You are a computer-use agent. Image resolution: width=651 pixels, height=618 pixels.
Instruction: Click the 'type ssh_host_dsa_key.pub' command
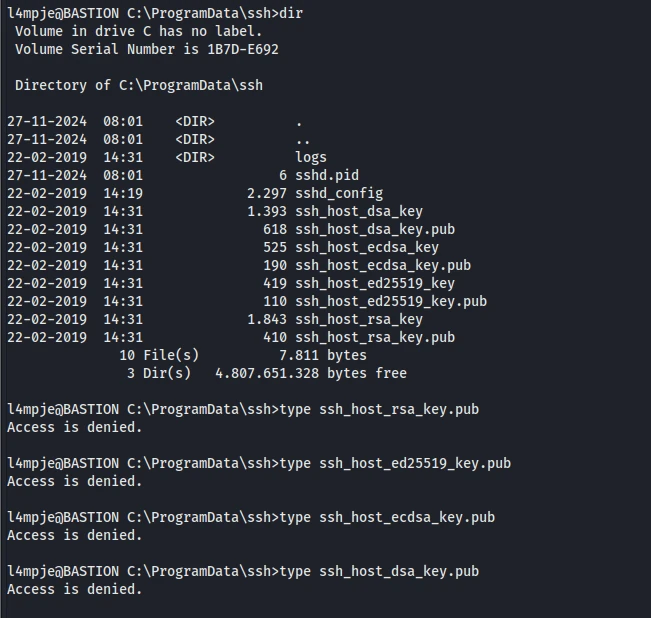[379, 571]
